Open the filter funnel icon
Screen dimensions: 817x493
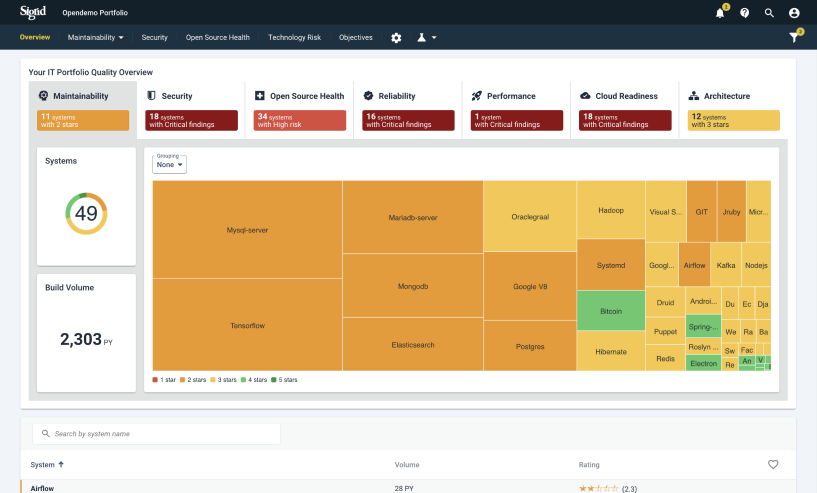(794, 38)
